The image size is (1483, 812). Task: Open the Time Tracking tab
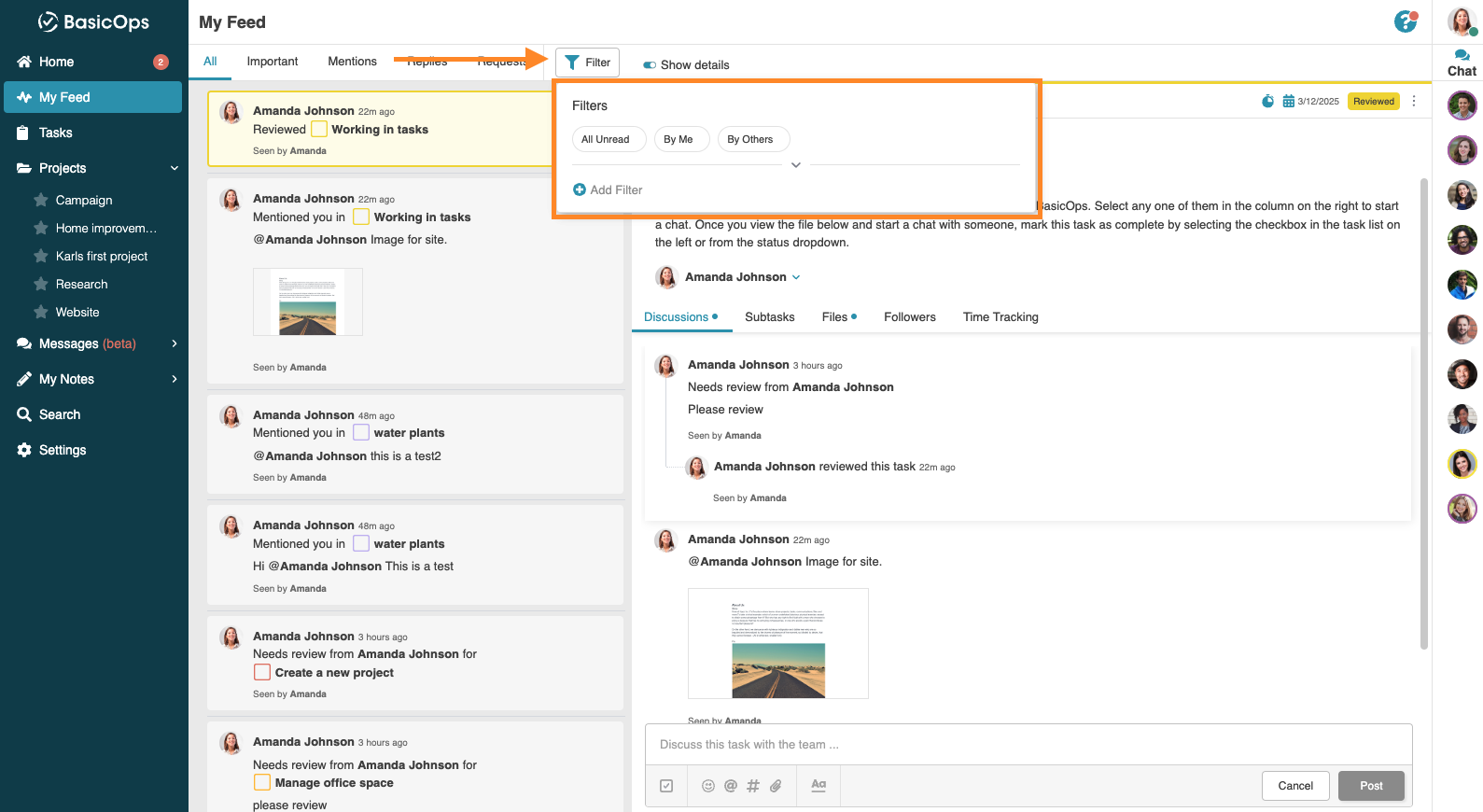click(x=1000, y=317)
